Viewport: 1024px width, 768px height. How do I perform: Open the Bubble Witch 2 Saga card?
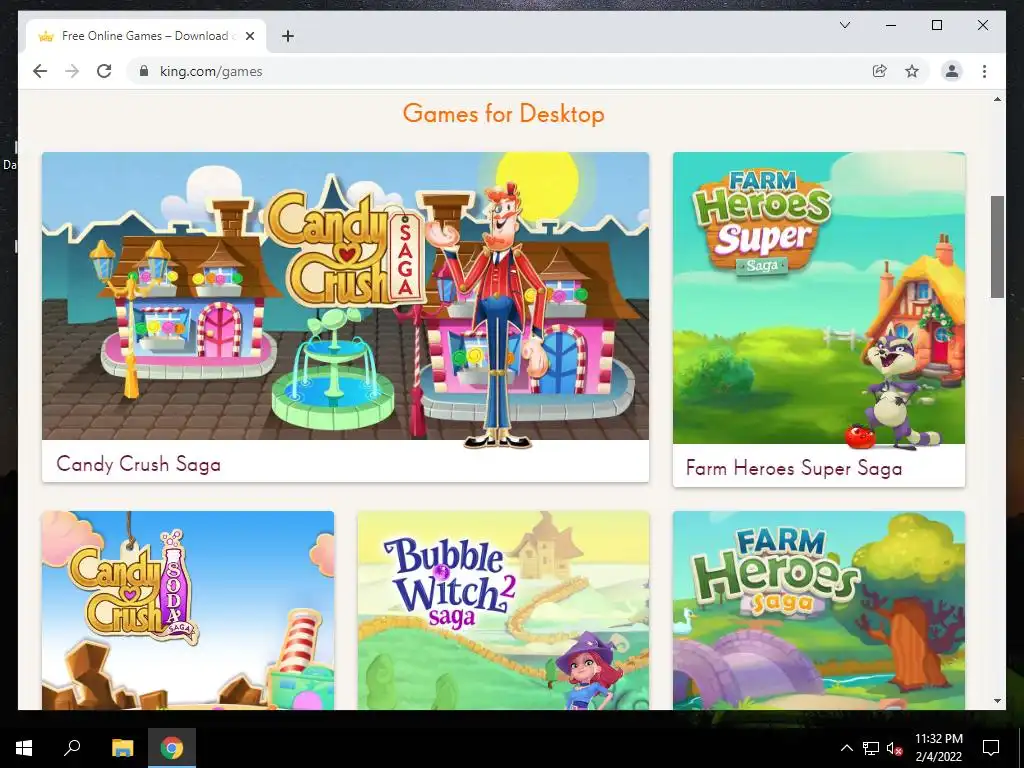click(x=504, y=610)
